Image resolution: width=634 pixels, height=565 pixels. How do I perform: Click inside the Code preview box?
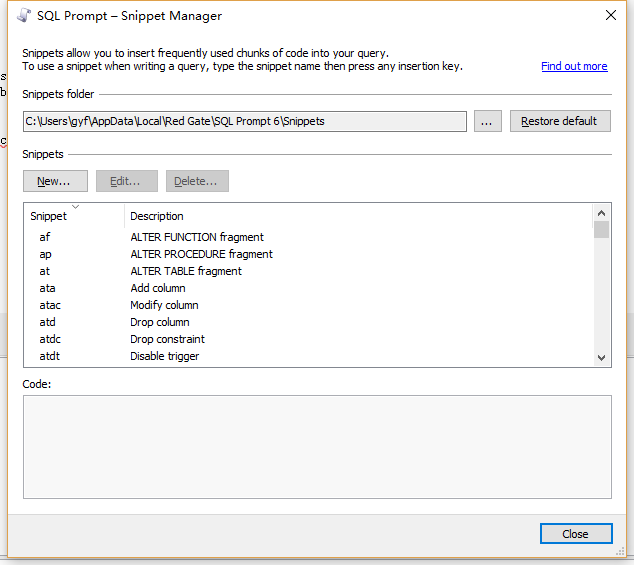(x=317, y=447)
